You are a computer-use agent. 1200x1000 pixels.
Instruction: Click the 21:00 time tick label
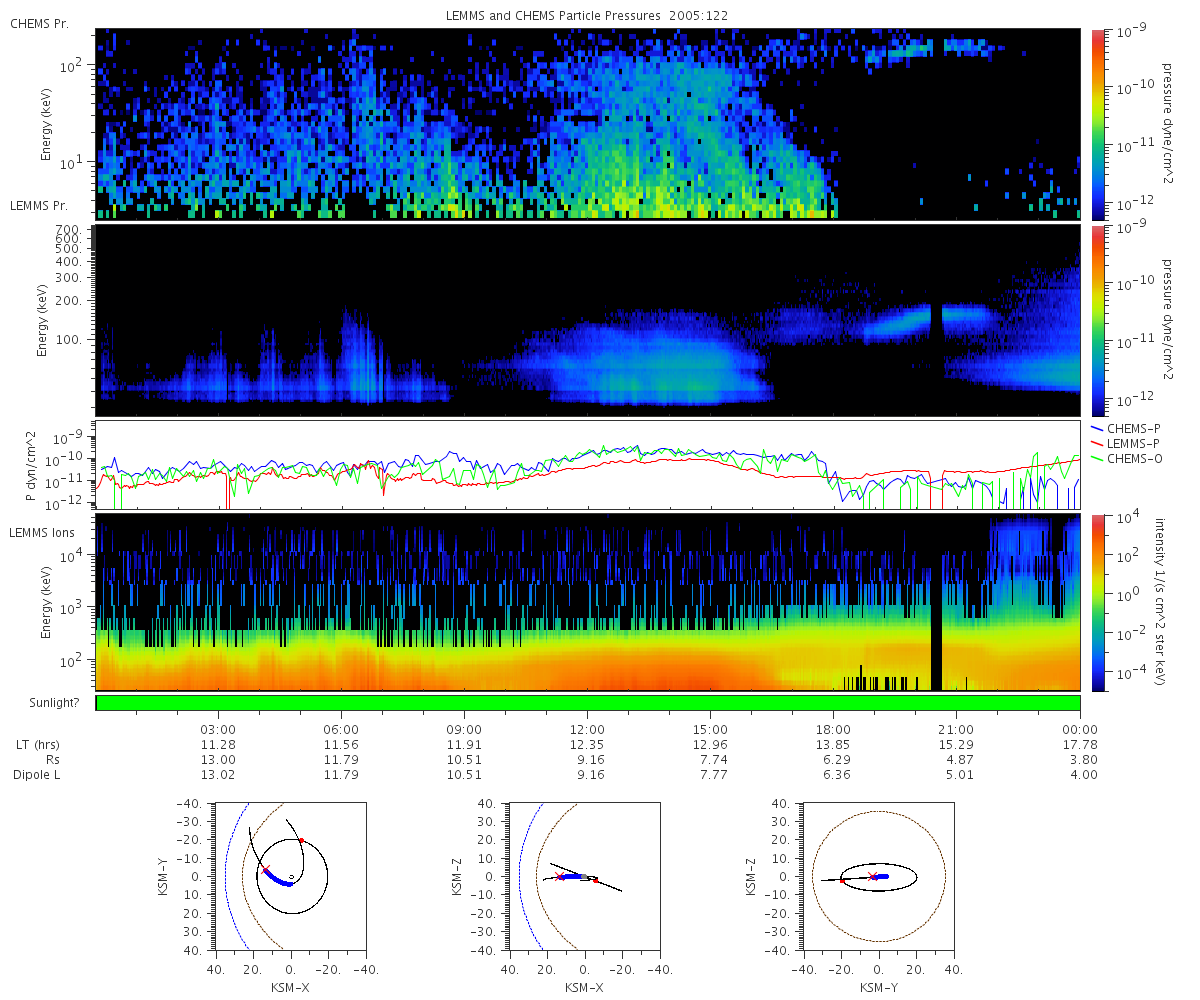pyautogui.click(x=956, y=729)
